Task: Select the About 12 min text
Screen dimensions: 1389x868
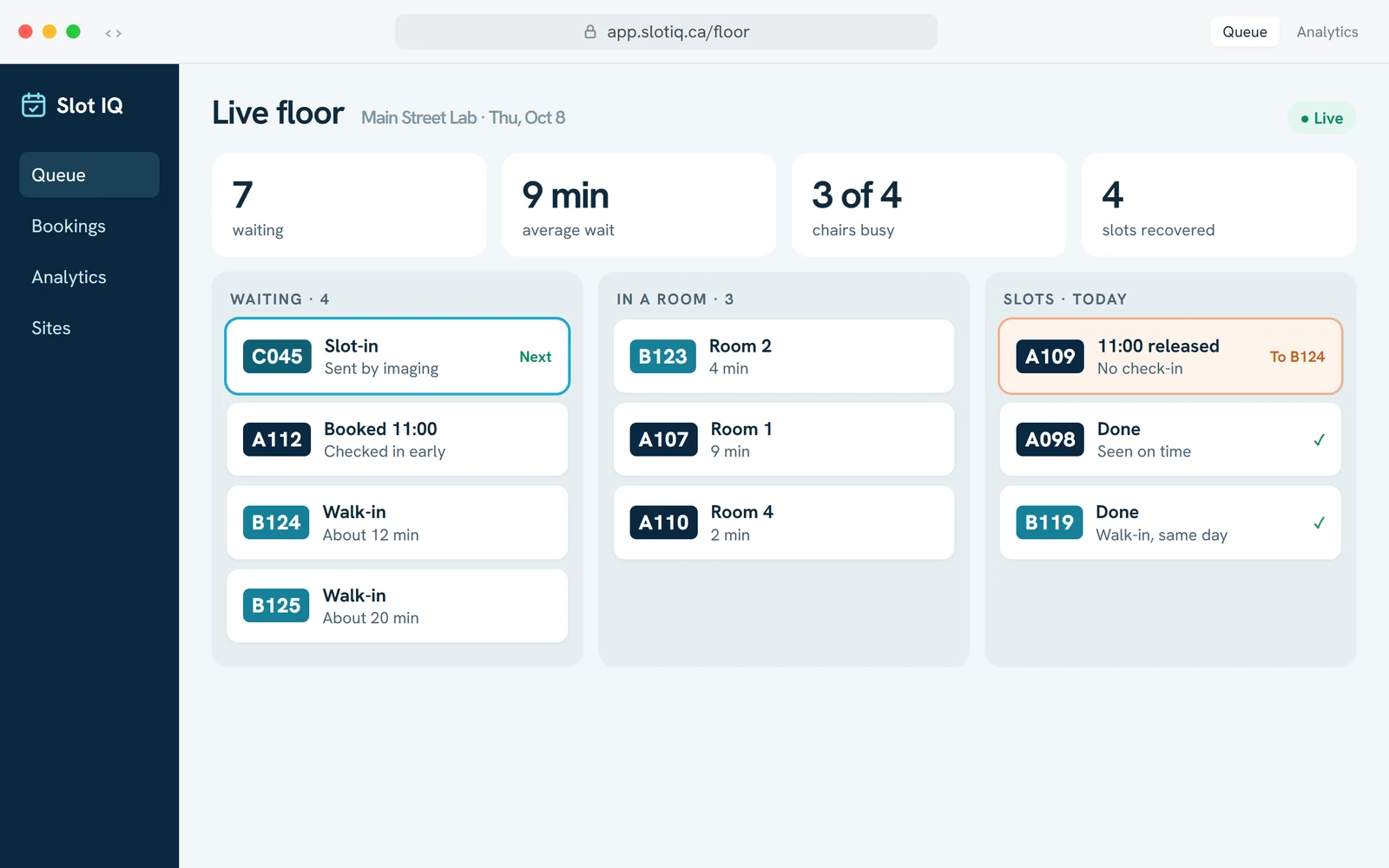Action: (x=371, y=535)
